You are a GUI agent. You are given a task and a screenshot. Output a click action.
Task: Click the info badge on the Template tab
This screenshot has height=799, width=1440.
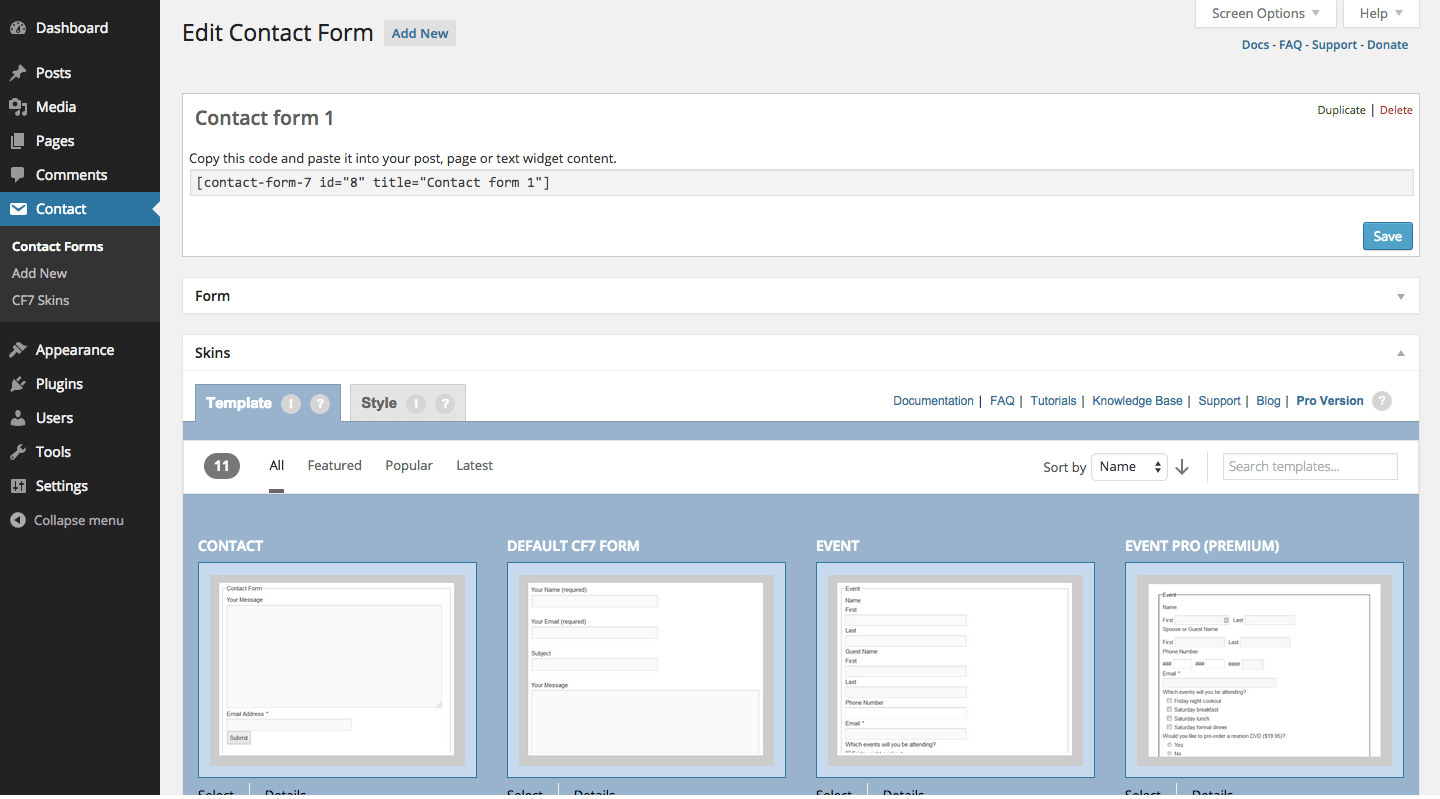click(x=290, y=404)
